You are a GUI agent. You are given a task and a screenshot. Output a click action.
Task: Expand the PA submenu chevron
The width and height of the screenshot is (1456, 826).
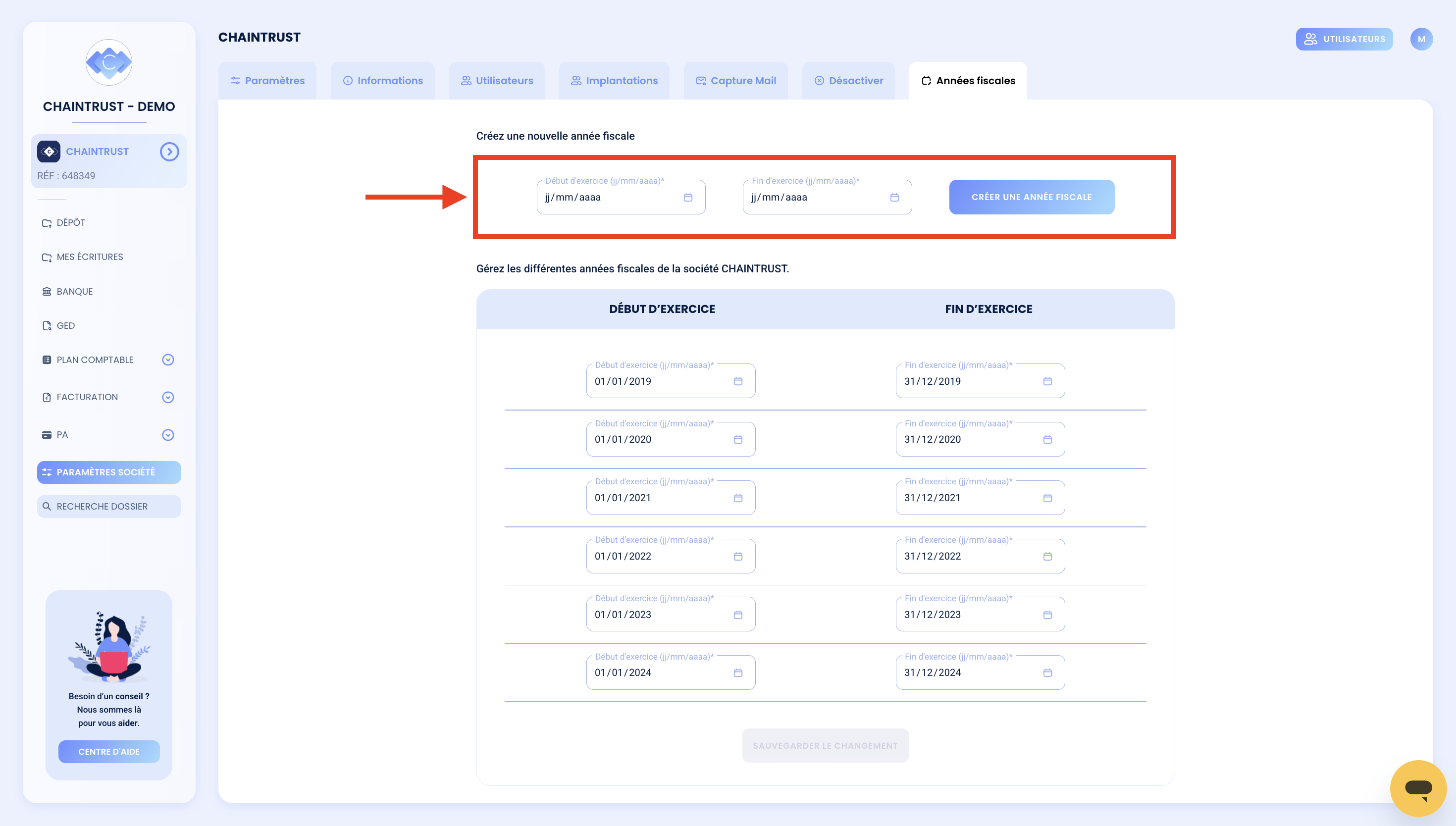(x=168, y=435)
